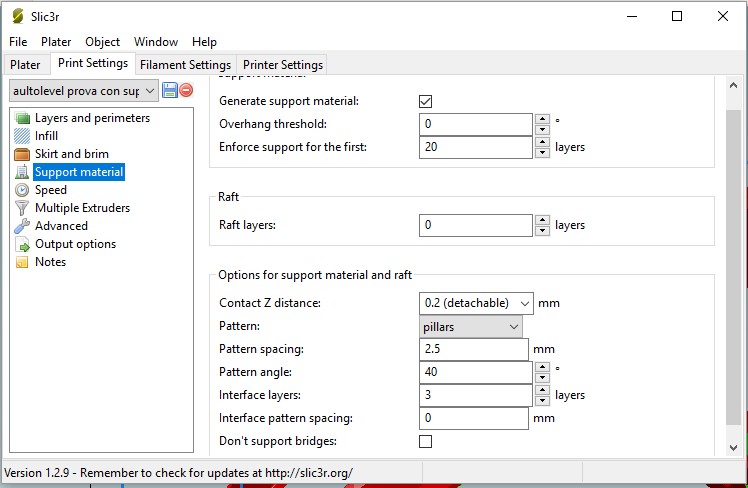
Task: Decrease Pattern angle value
Action: click(x=542, y=378)
